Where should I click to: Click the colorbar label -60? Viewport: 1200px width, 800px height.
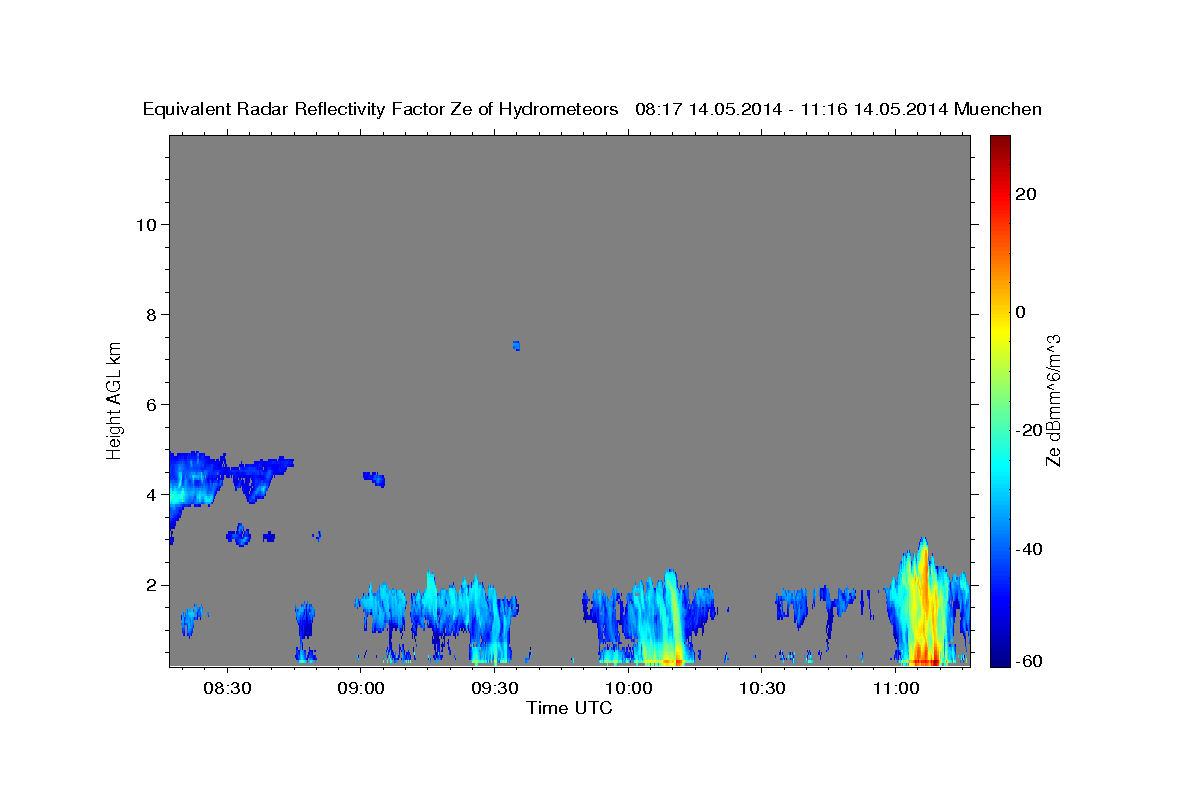coord(1028,661)
